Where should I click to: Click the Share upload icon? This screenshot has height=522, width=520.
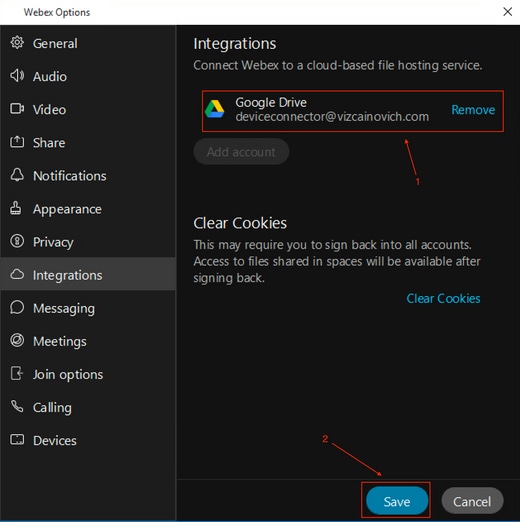coord(17,142)
